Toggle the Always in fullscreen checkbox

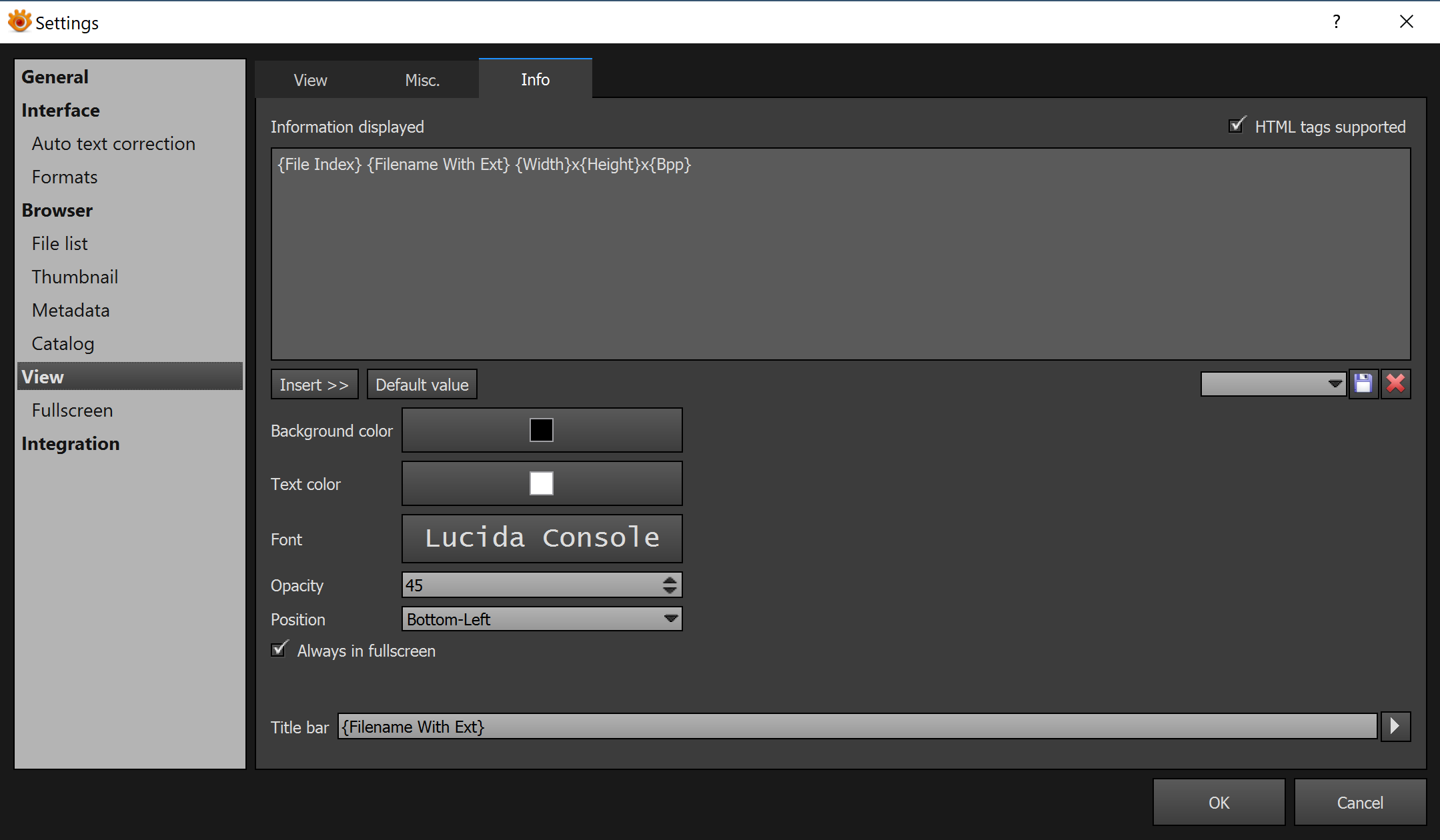point(279,650)
